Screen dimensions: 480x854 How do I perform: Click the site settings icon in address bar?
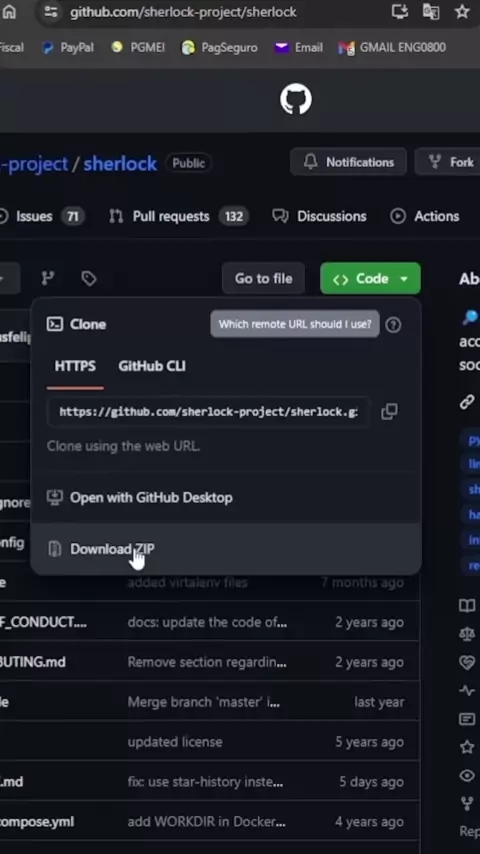[51, 11]
